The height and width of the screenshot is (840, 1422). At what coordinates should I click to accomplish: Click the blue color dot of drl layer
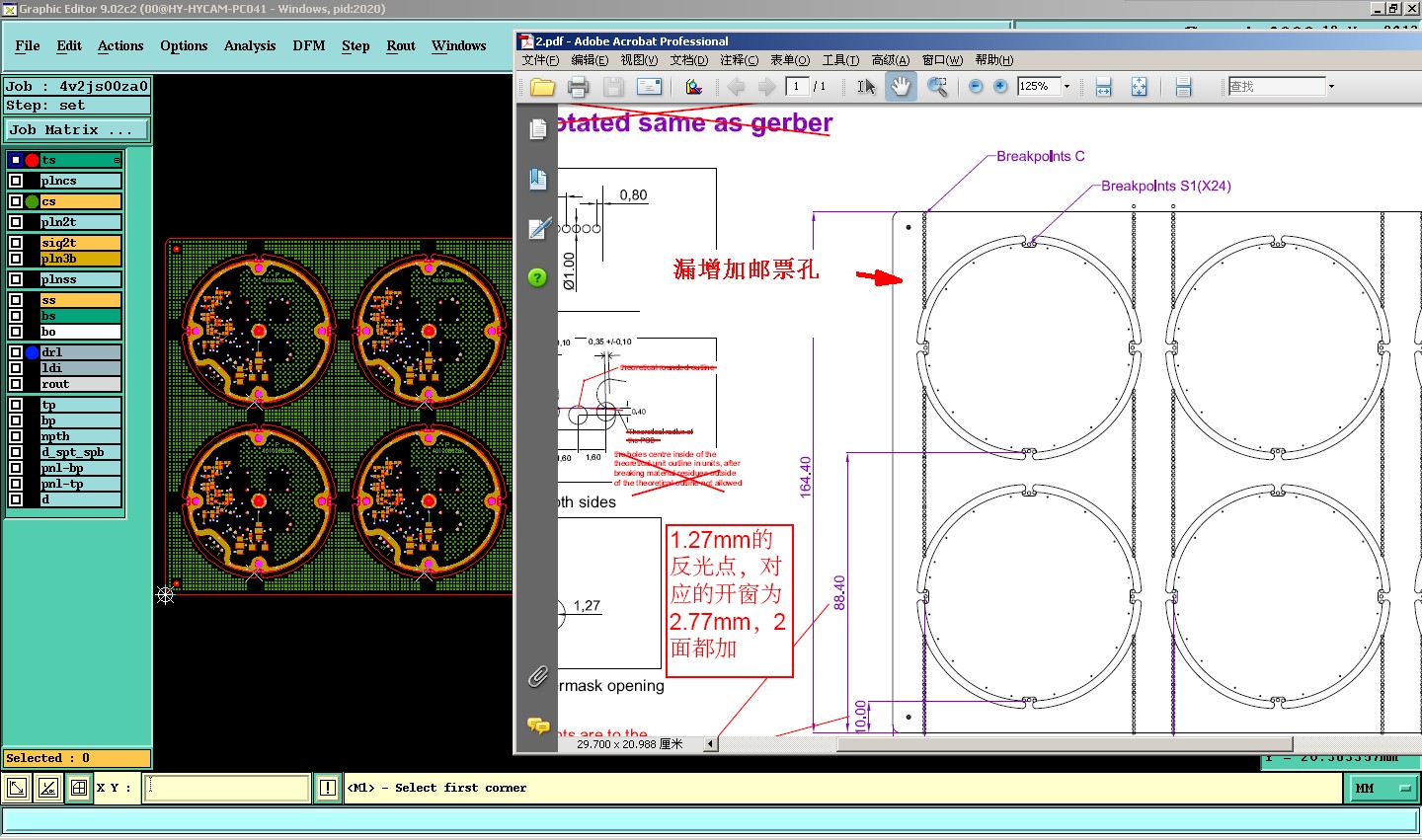pyautogui.click(x=32, y=352)
